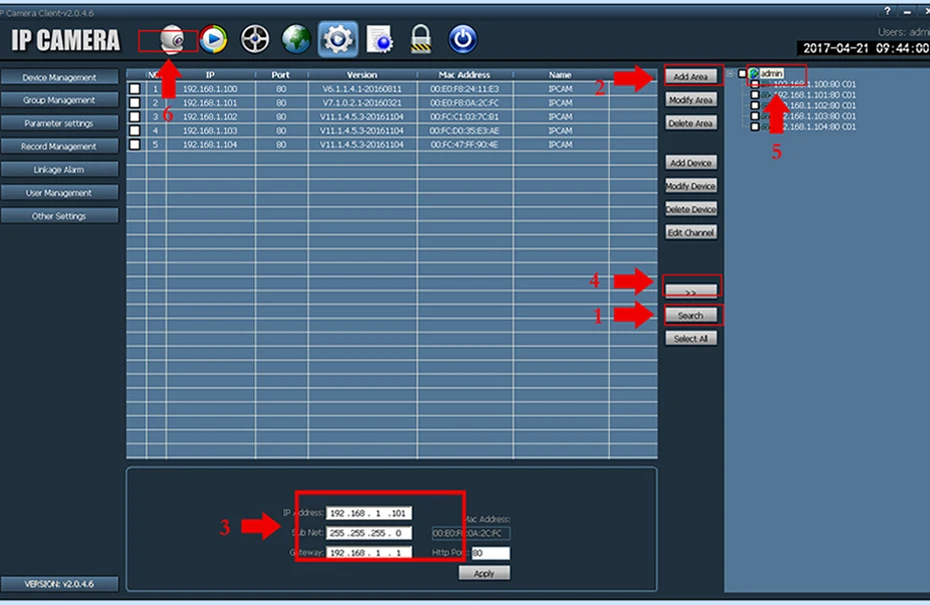The width and height of the screenshot is (930, 605).
Task: Click the Mac Address column header
Action: click(464, 75)
